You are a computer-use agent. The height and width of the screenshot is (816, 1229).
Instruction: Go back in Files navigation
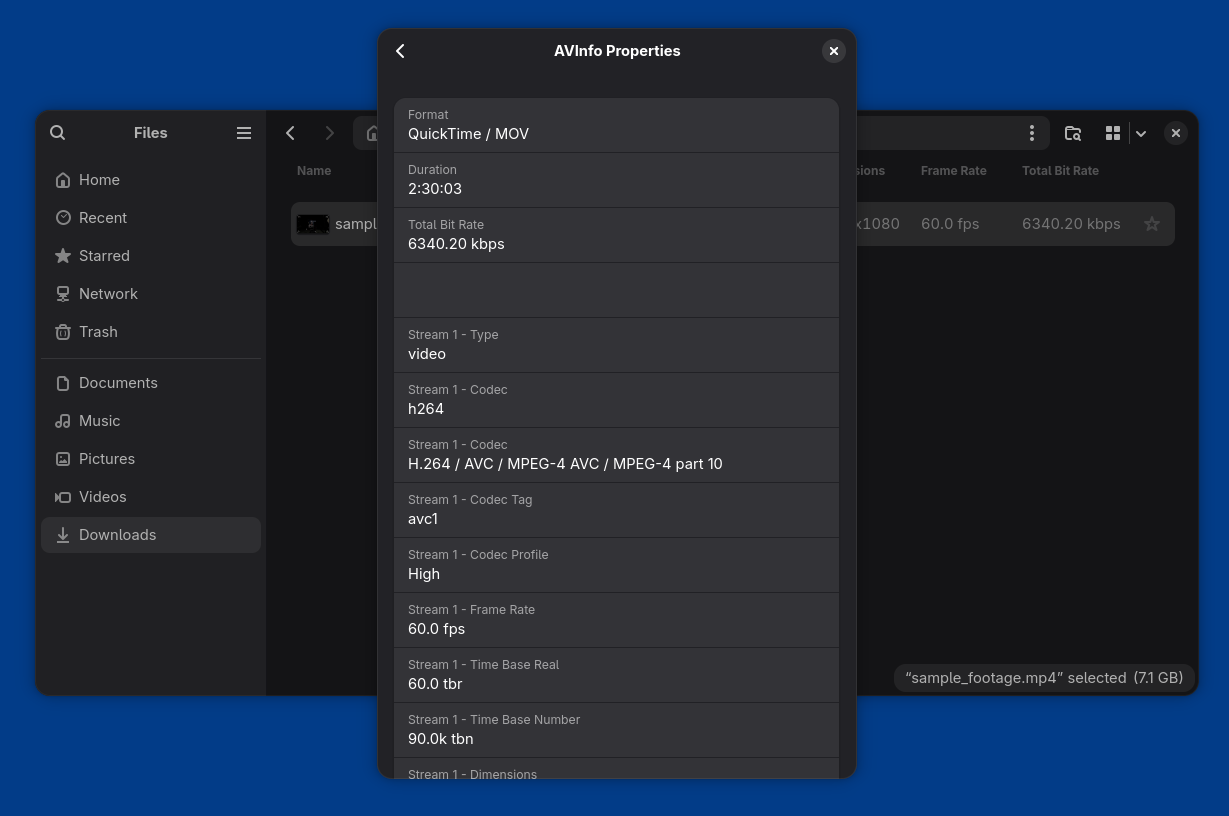coord(290,133)
